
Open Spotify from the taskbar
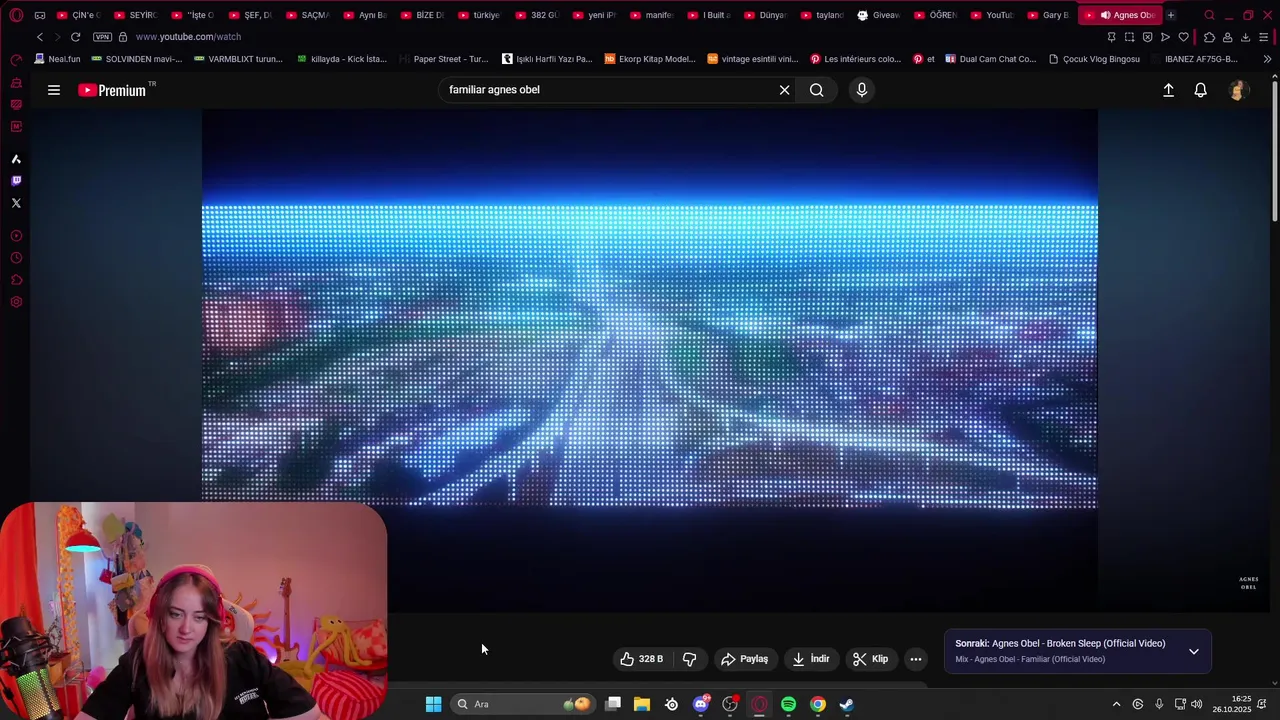tap(788, 704)
